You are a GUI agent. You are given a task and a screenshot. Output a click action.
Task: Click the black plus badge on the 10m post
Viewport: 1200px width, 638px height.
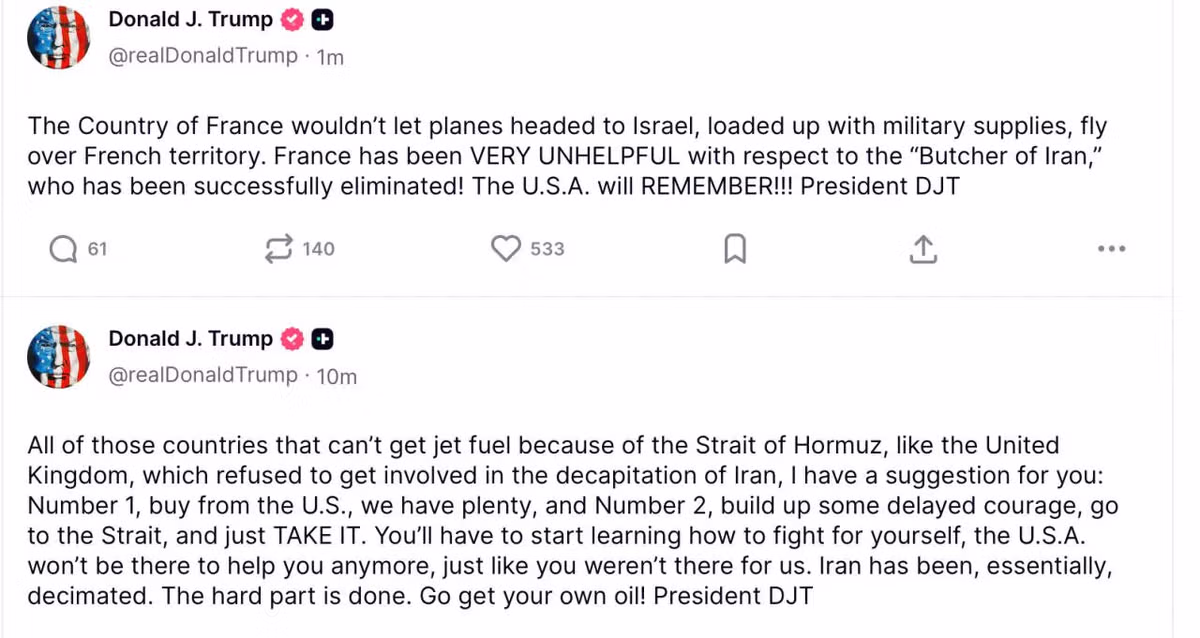[322, 340]
